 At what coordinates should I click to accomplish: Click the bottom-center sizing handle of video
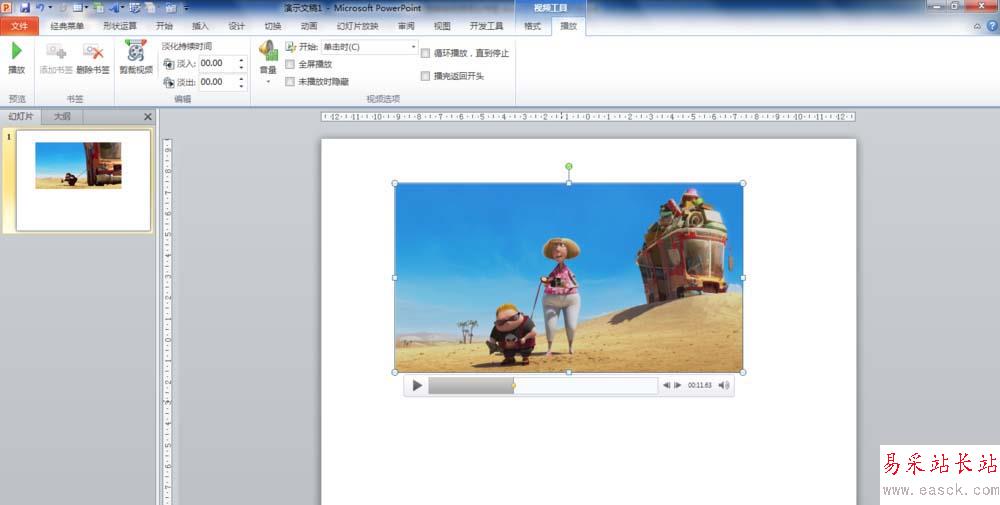pyautogui.click(x=569, y=372)
